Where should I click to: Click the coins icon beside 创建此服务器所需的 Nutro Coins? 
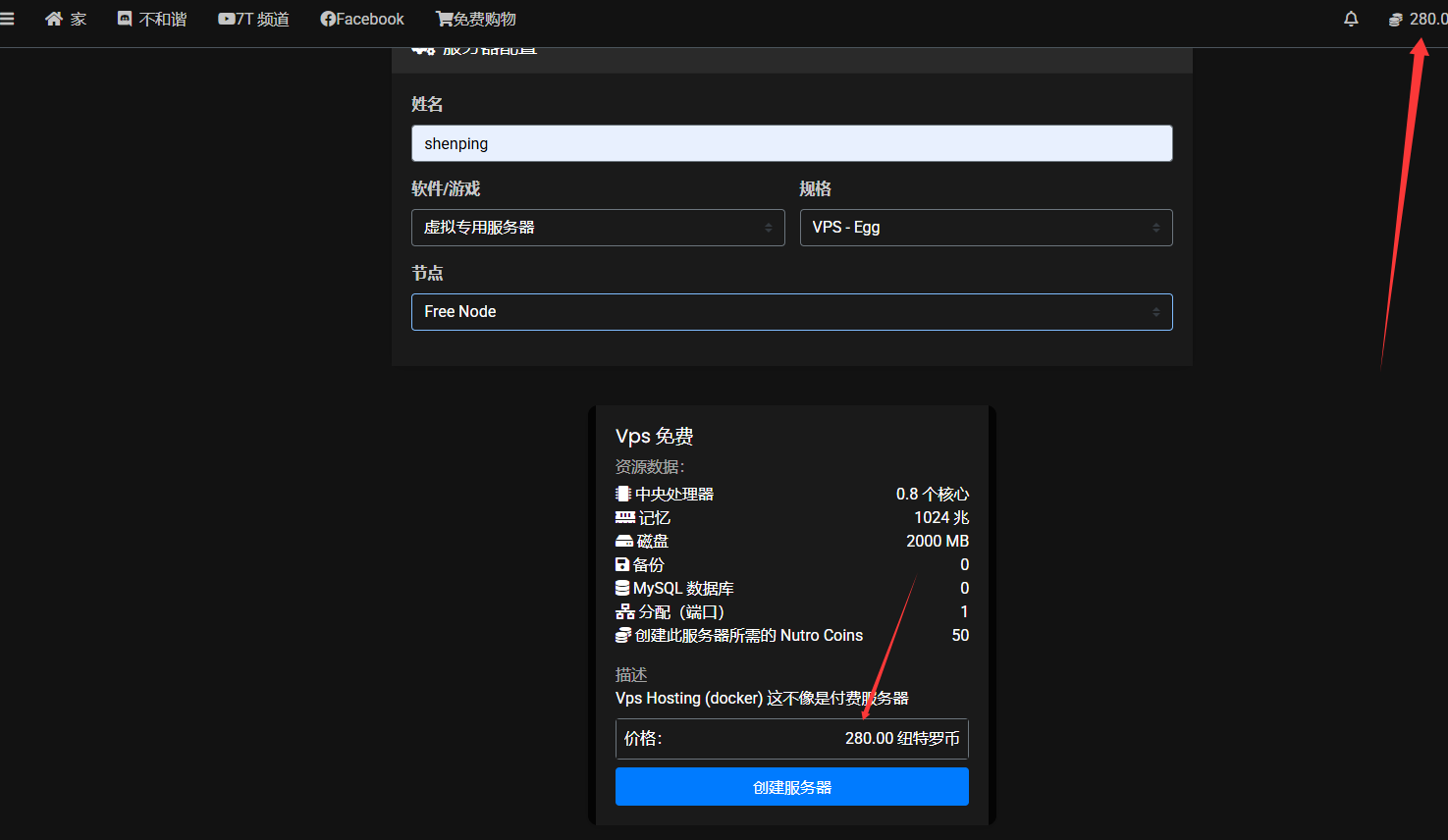tap(622, 635)
